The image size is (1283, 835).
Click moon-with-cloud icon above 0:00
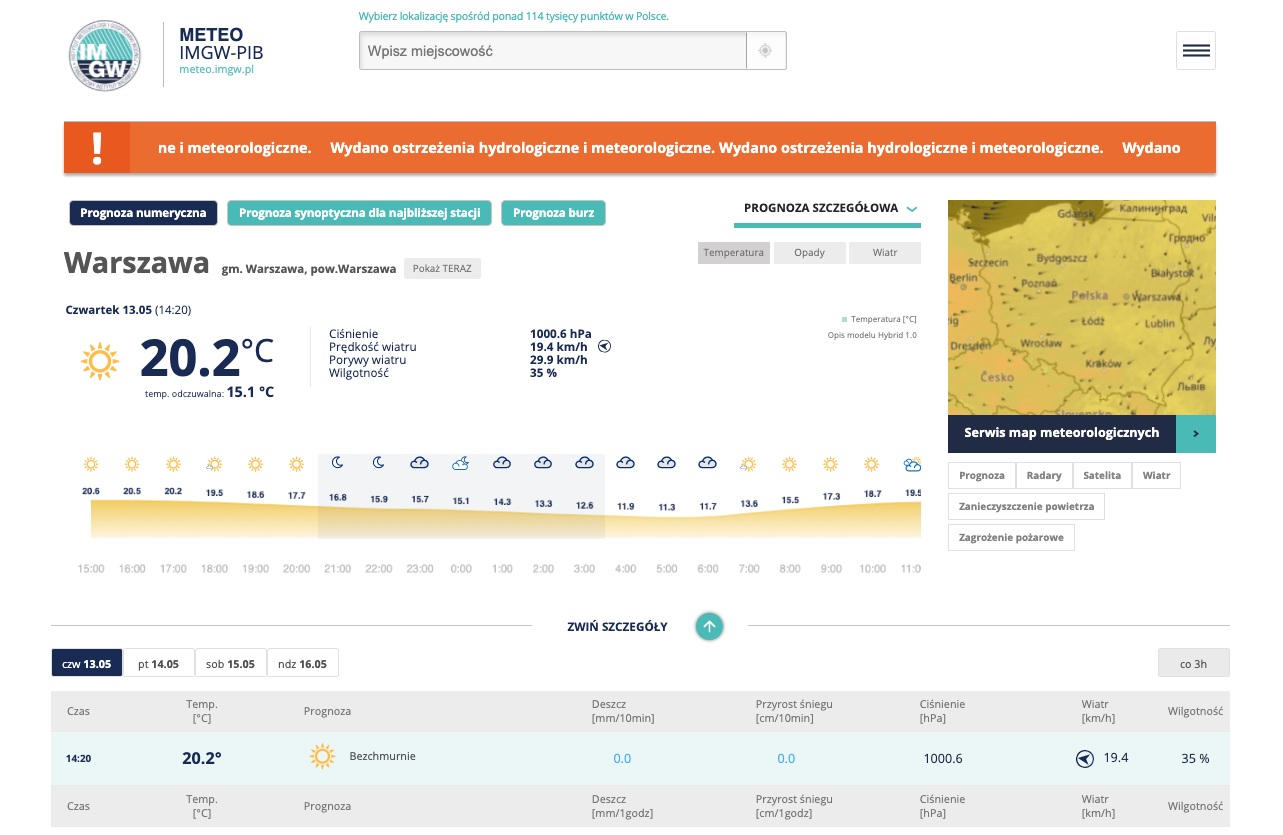click(x=461, y=463)
